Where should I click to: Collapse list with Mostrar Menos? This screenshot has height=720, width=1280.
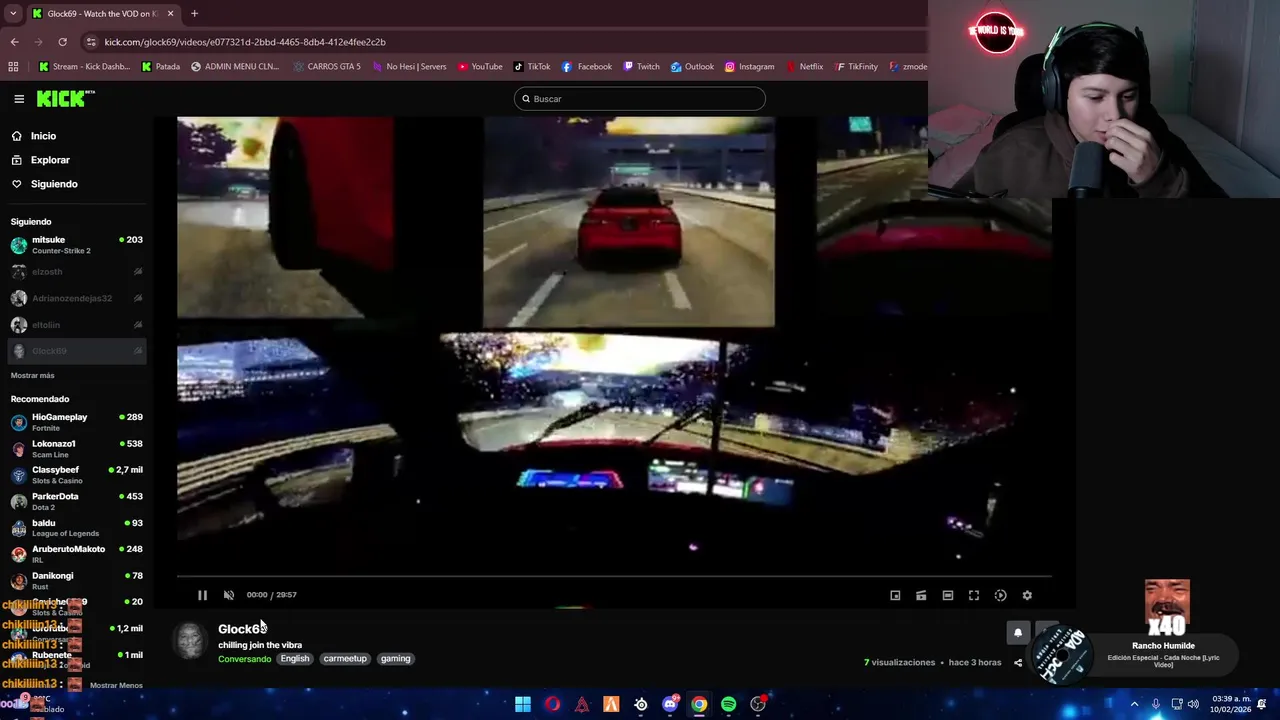tap(116, 685)
